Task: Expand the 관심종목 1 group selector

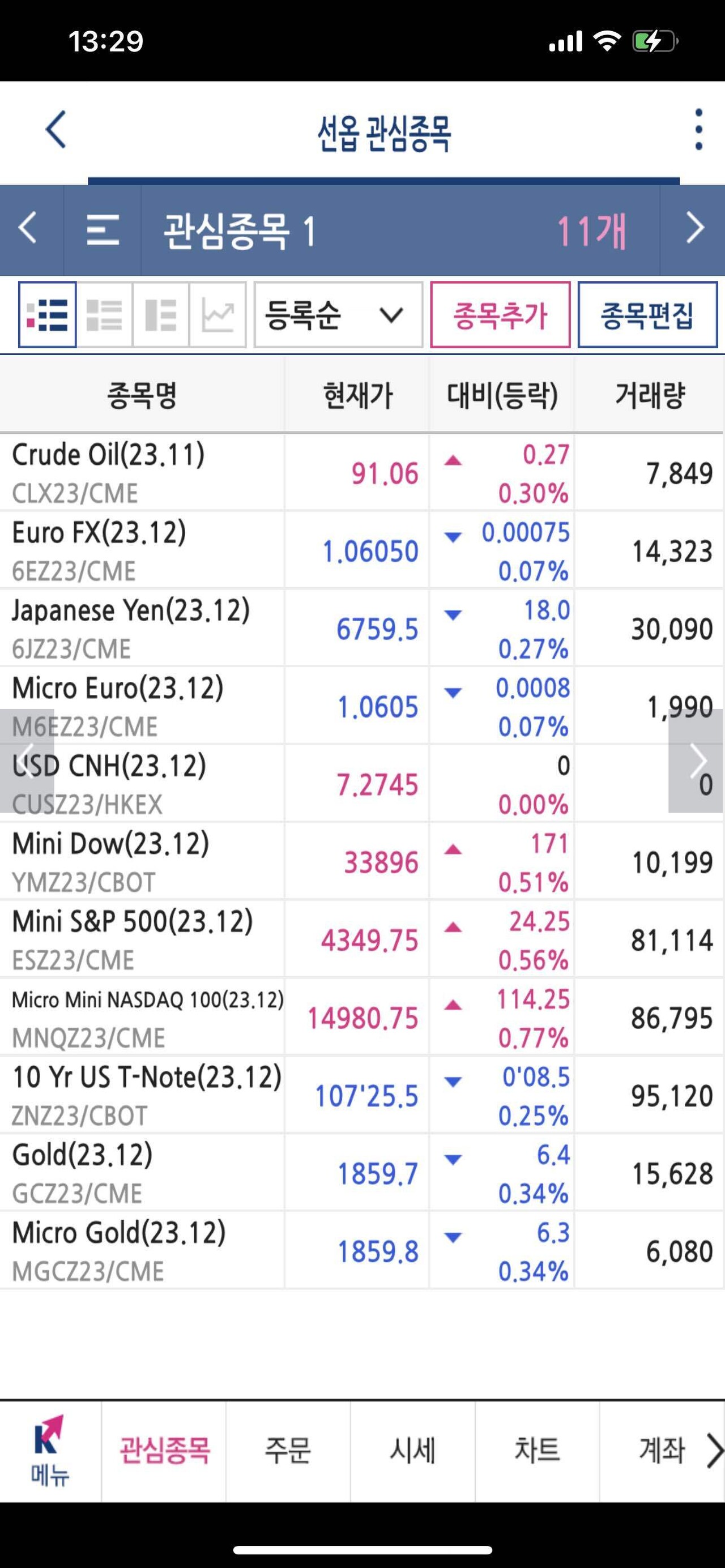Action: (240, 230)
